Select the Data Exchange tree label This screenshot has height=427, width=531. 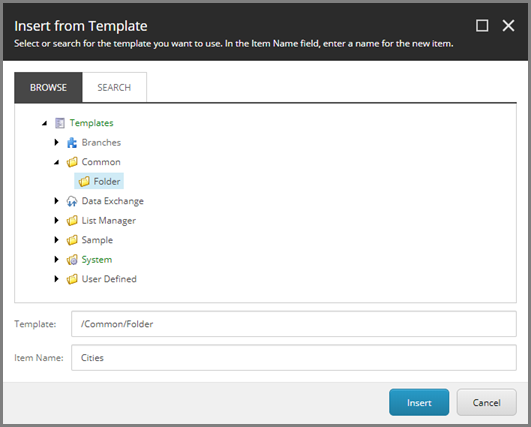coord(113,201)
